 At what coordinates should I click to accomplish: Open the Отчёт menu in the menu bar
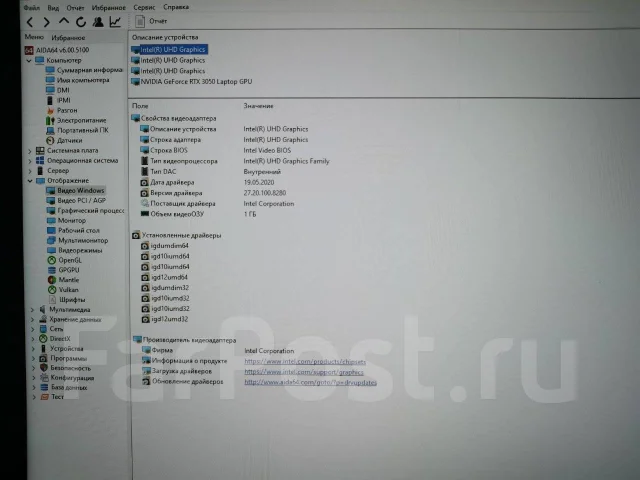point(75,8)
